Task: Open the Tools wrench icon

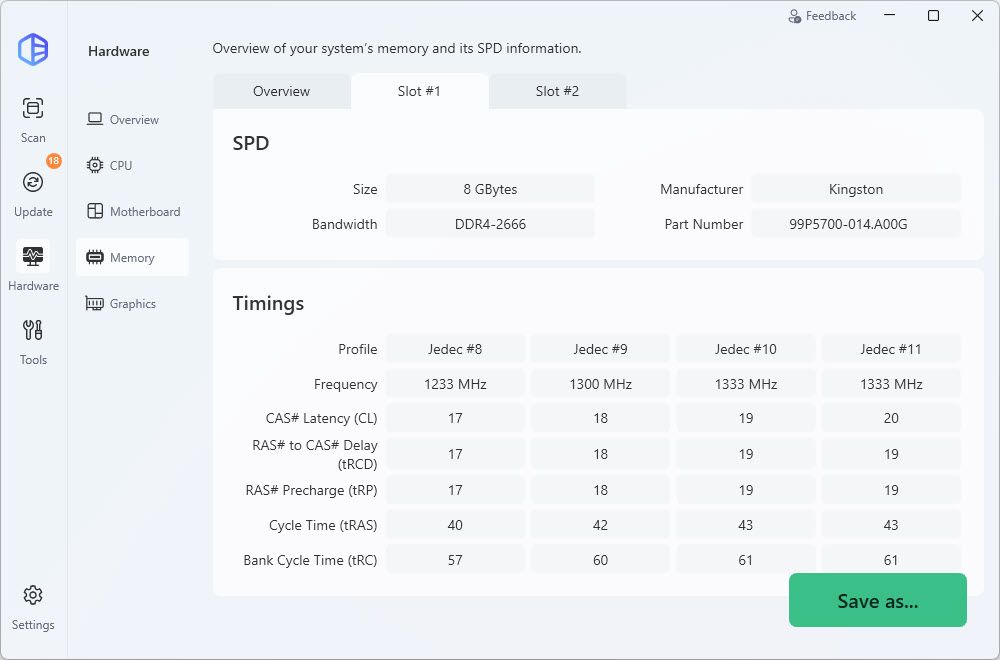Action: pyautogui.click(x=33, y=330)
